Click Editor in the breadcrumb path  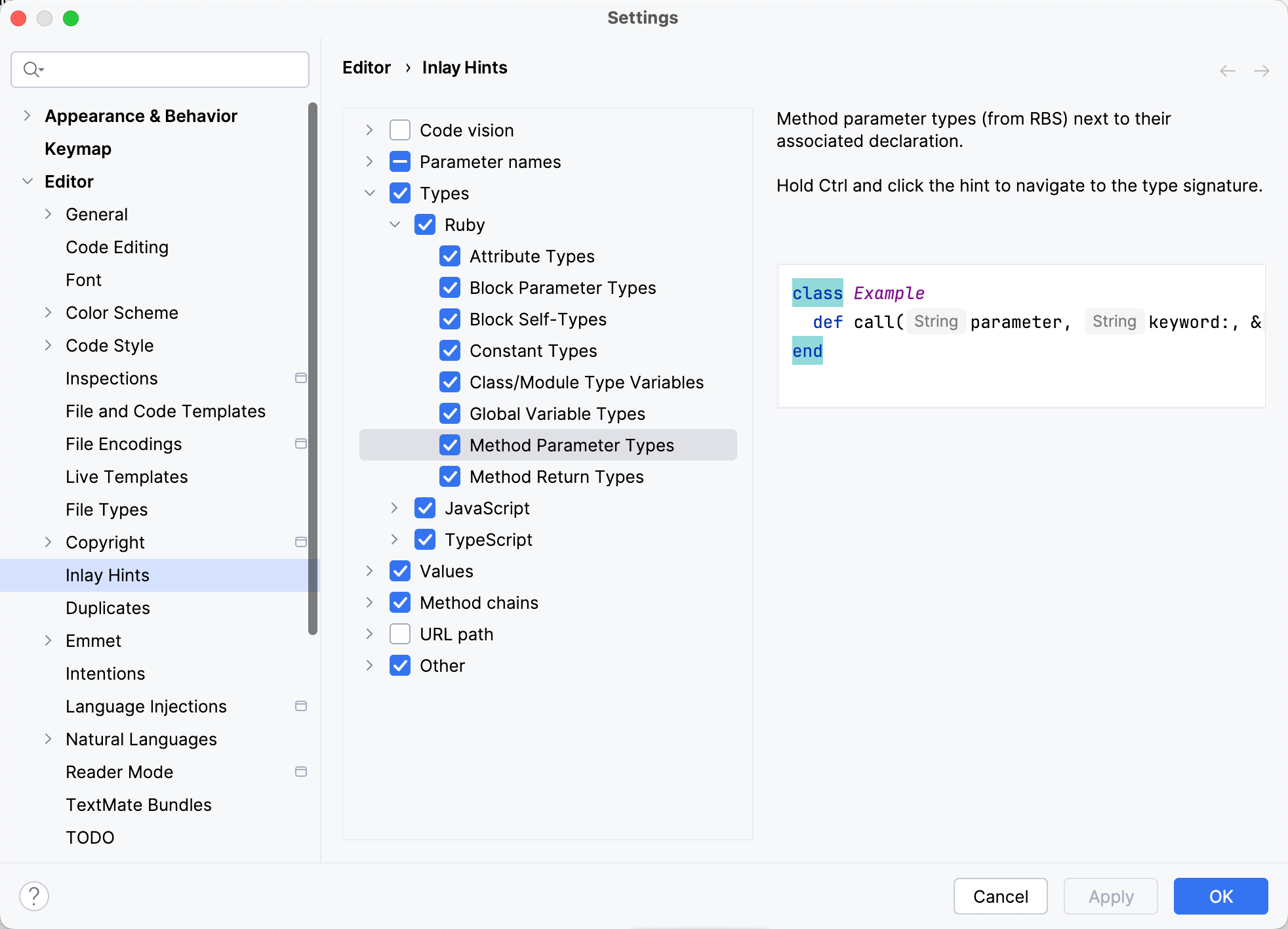[x=366, y=67]
